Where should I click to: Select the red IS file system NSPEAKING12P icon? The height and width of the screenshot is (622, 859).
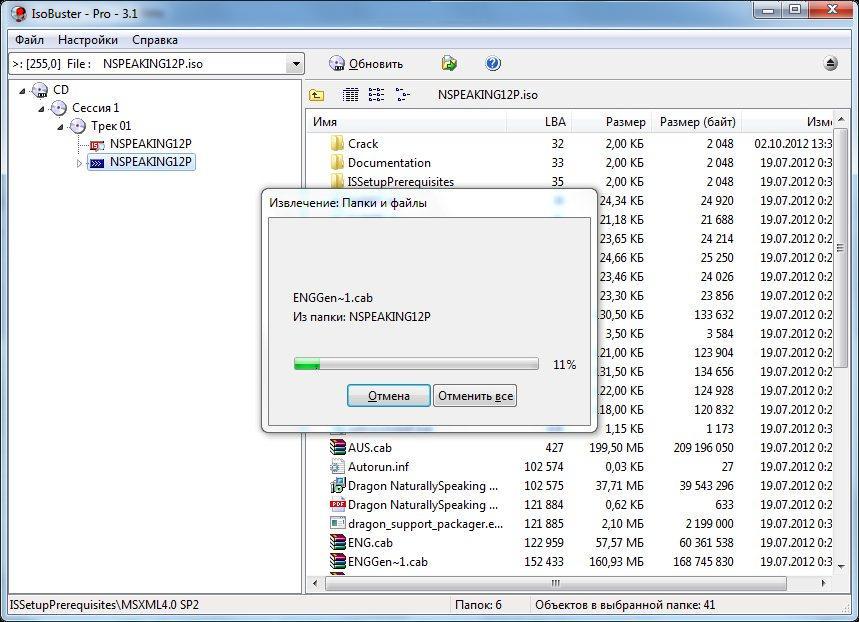[x=97, y=144]
